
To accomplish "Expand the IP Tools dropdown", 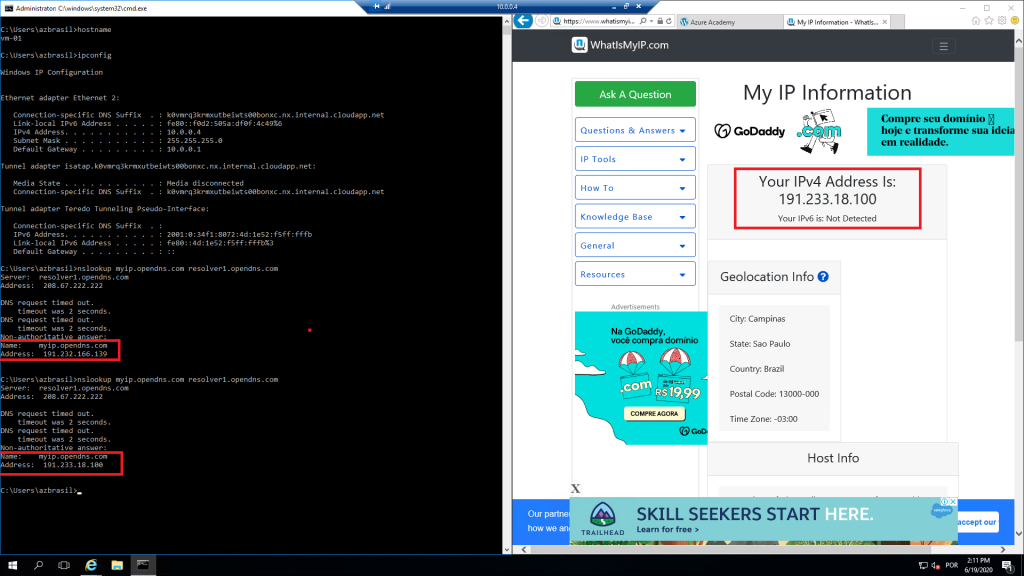I will tap(635, 159).
